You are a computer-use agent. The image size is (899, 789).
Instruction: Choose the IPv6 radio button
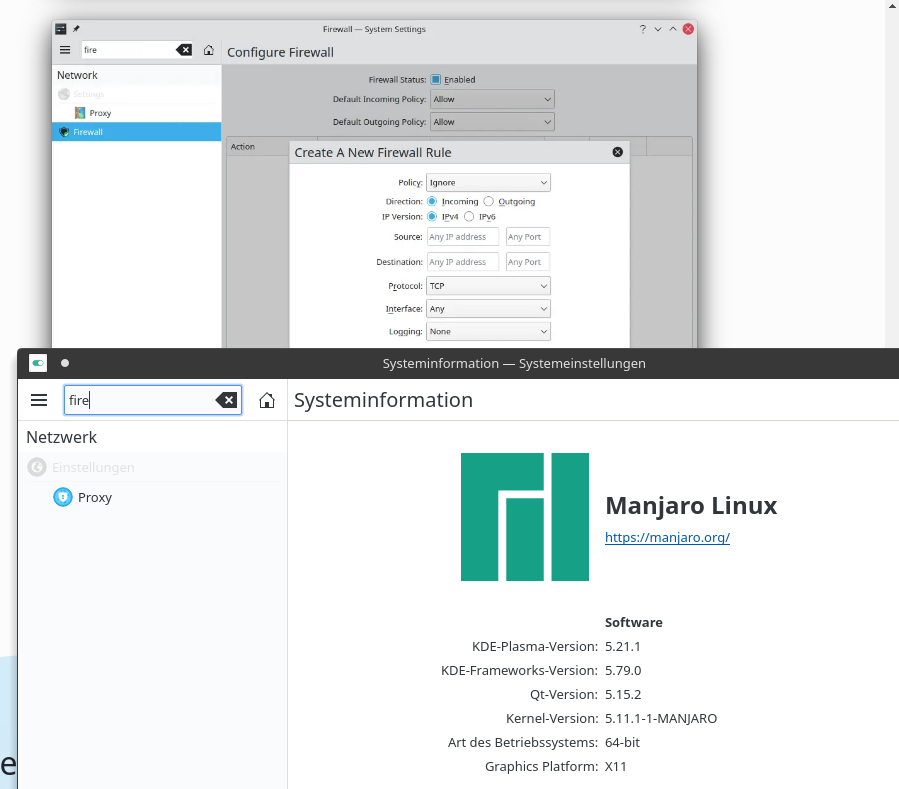click(469, 216)
